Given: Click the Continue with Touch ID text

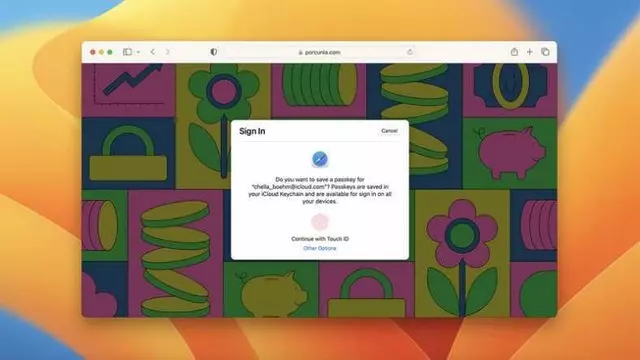Looking at the screenshot, I should click(x=320, y=239).
